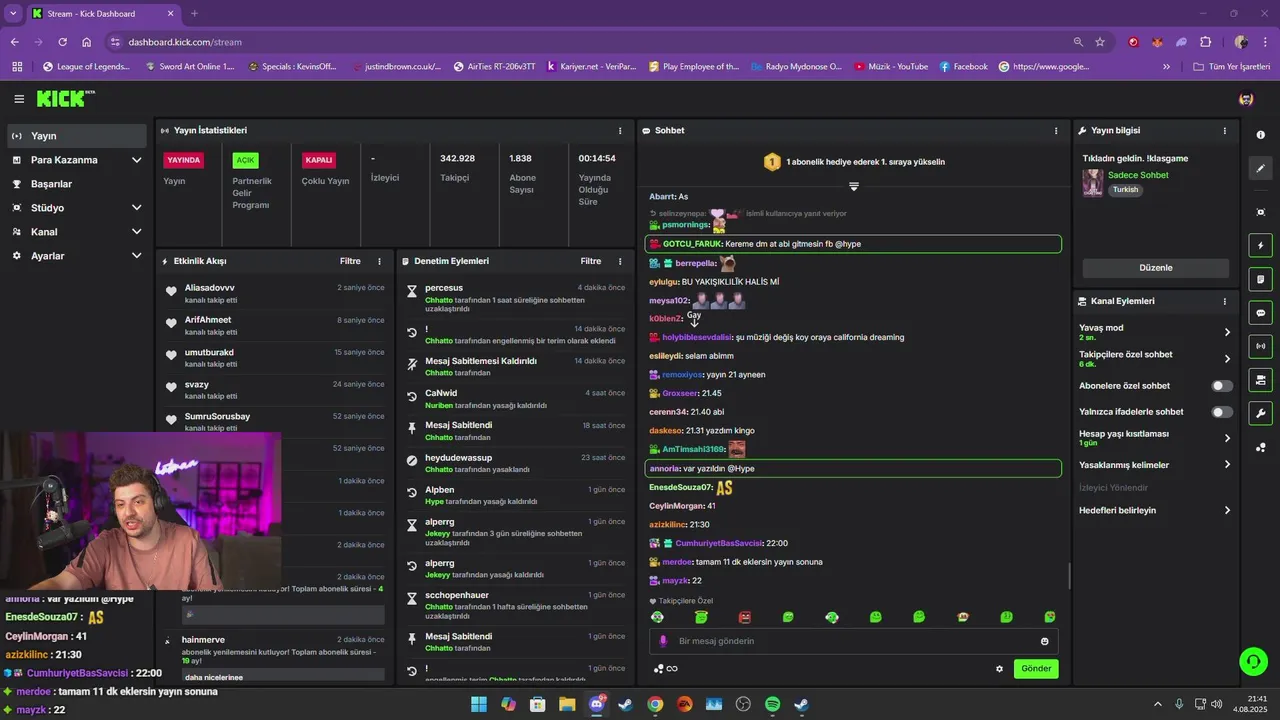Open Yayın İstatistikleri panel options menu
1280x720 pixels.
620,130
